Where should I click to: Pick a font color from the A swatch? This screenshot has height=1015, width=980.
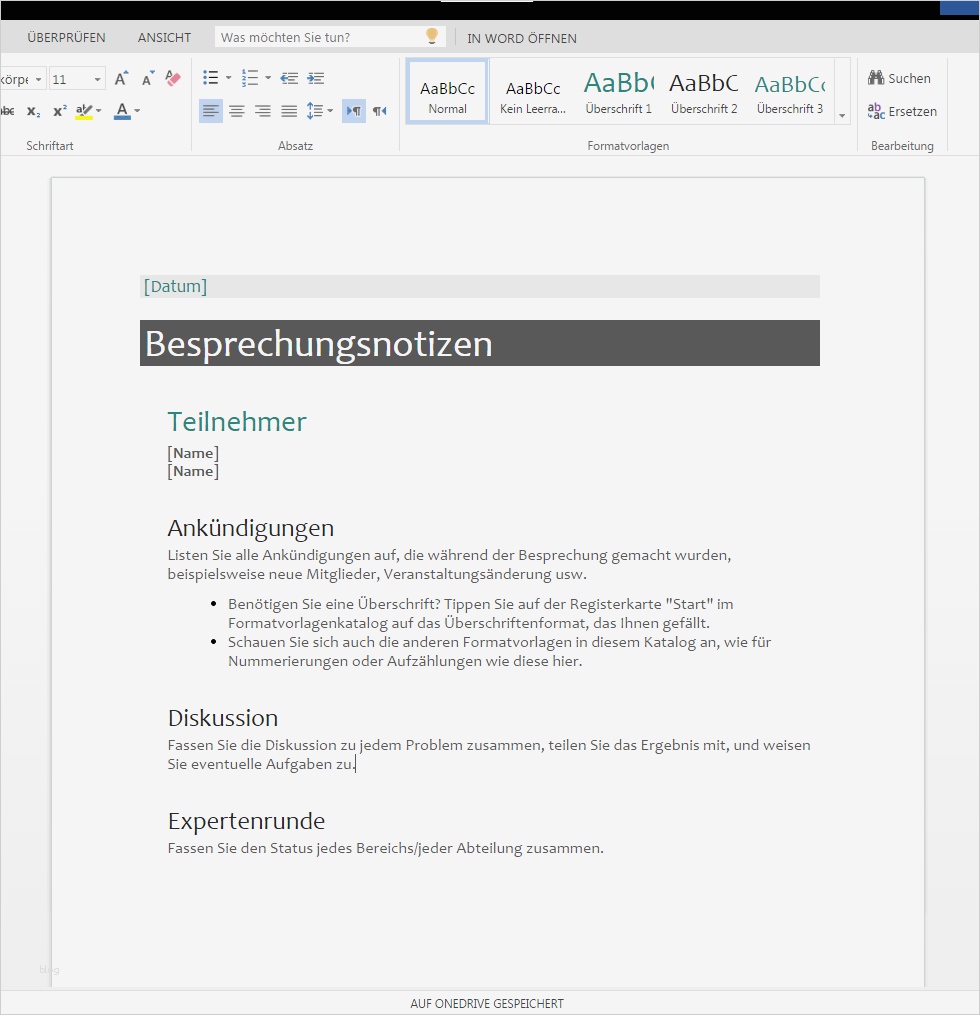coord(122,110)
